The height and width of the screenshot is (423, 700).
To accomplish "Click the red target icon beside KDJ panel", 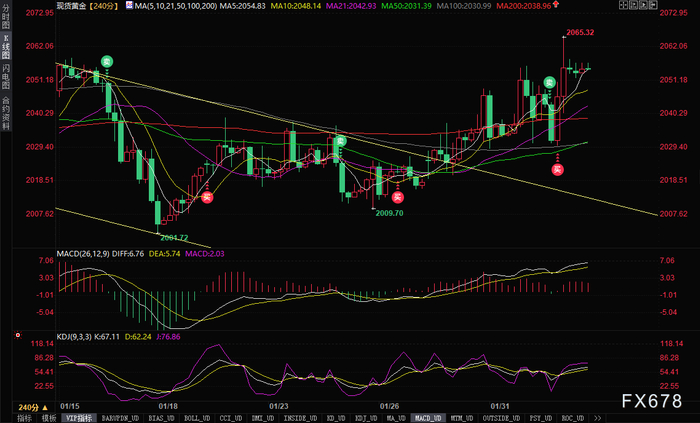I will tap(18, 335).
